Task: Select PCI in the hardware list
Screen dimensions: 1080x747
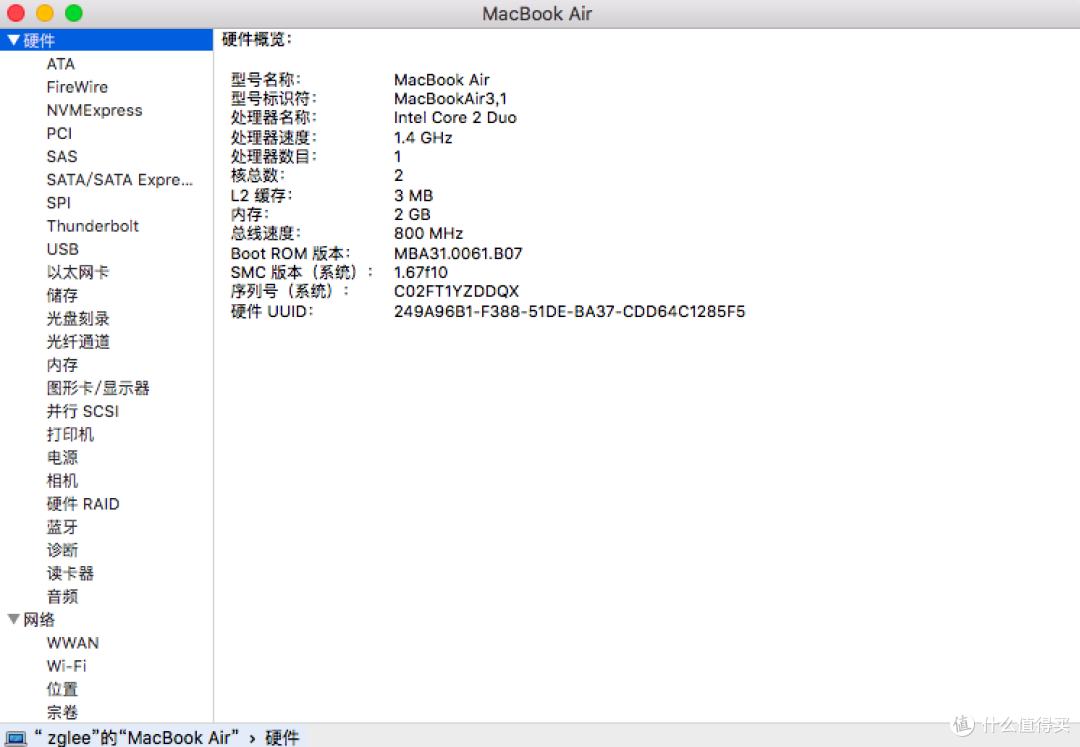Action: [x=59, y=134]
